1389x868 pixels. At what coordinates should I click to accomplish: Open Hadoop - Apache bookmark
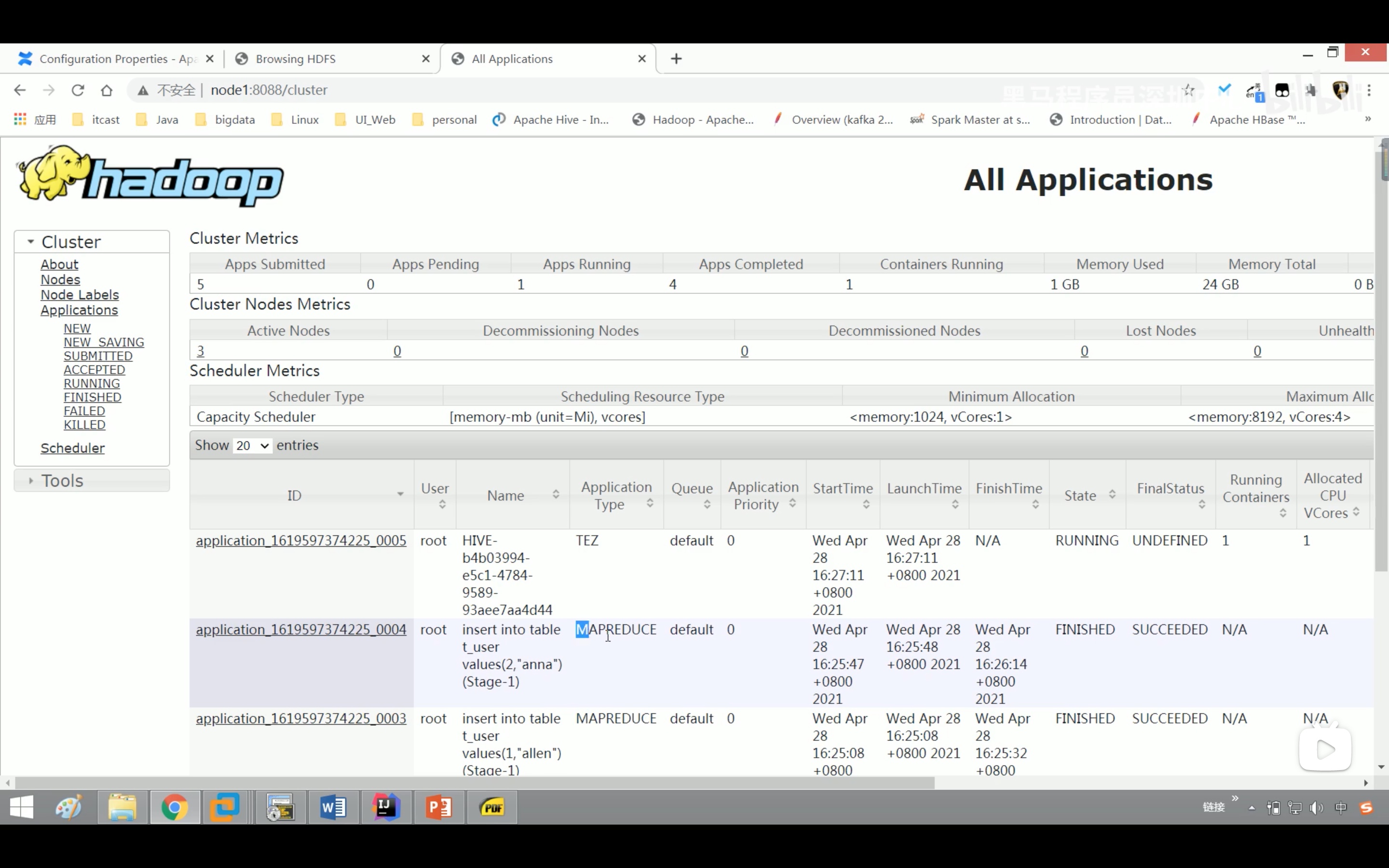694,120
